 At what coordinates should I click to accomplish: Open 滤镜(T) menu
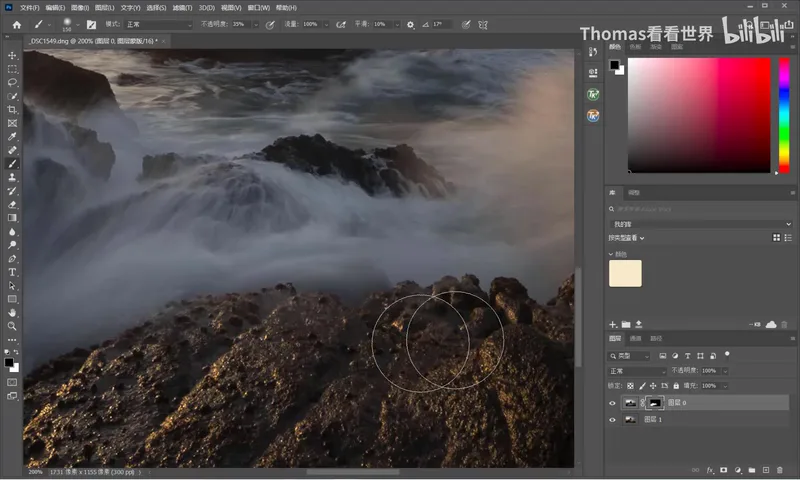[x=182, y=8]
